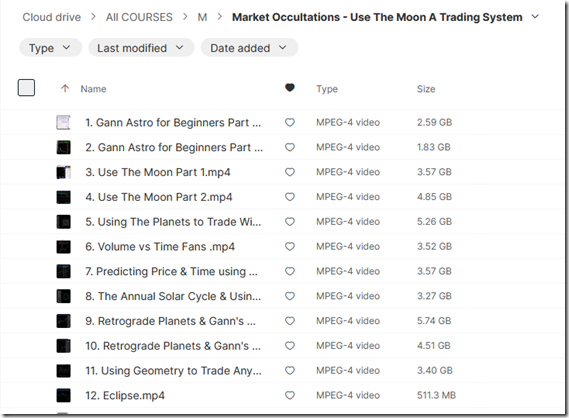Select file '3. Use The Moon Part 1.mp4'
The height and width of the screenshot is (418, 569).
(158, 172)
